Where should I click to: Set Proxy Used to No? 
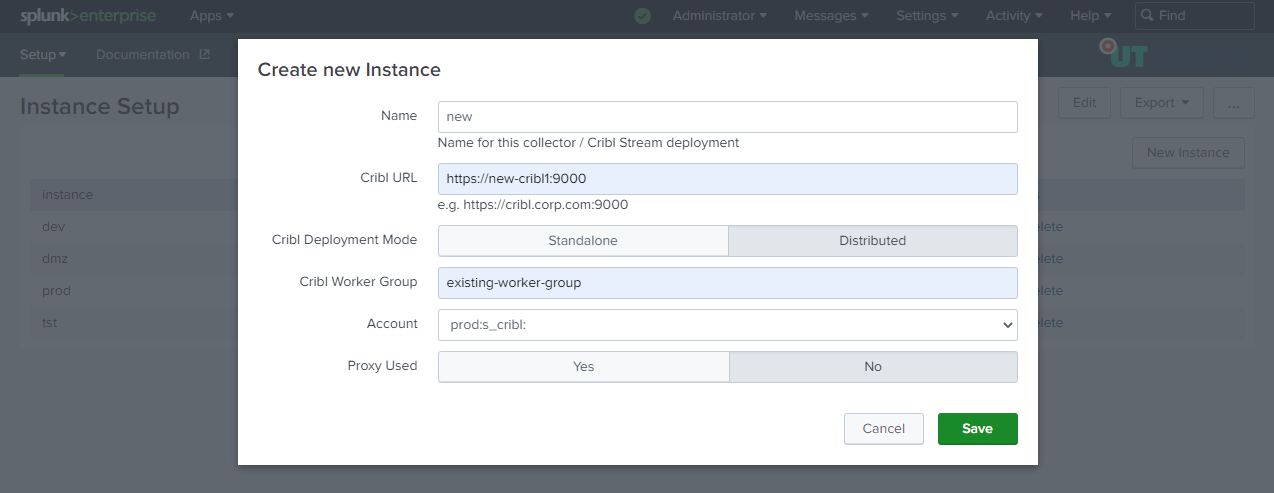873,367
